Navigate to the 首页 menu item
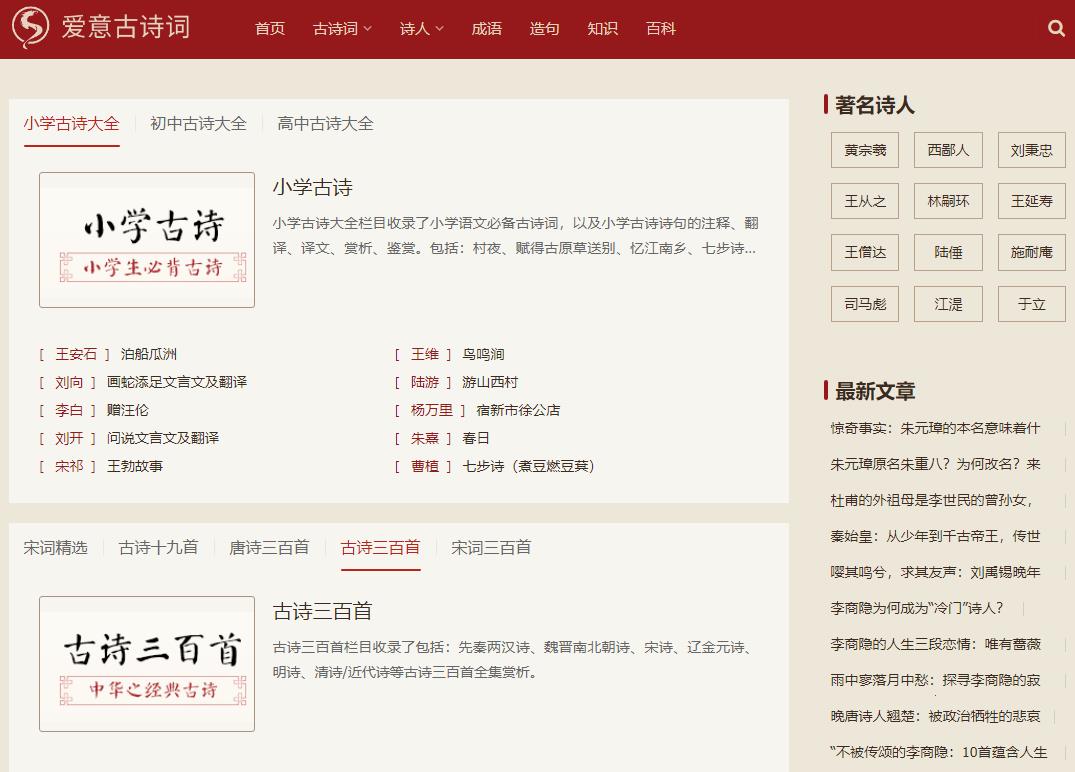Screen dimensions: 1075x772 (269, 29)
